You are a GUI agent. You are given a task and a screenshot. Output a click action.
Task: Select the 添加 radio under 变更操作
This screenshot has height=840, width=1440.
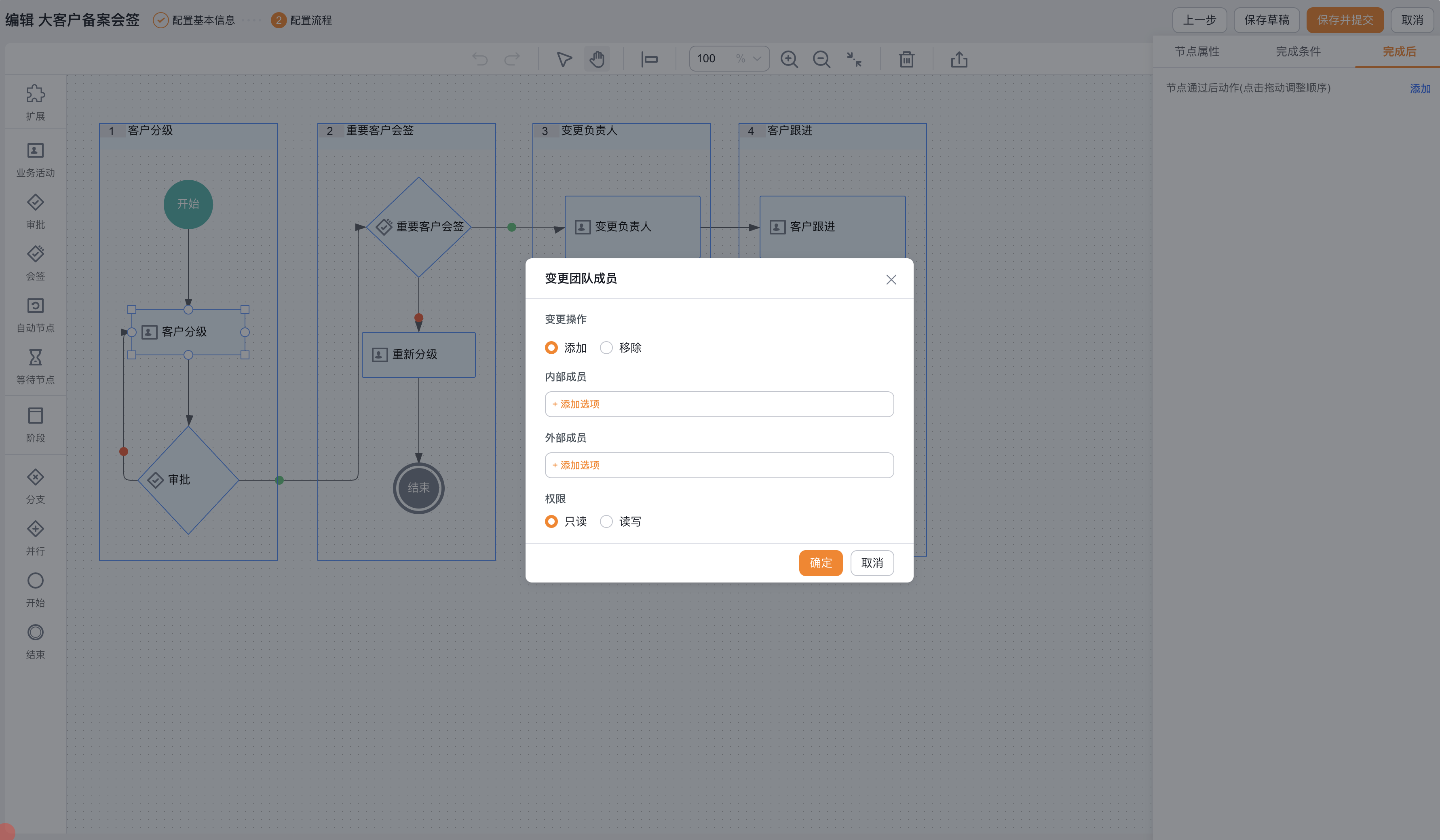point(551,347)
